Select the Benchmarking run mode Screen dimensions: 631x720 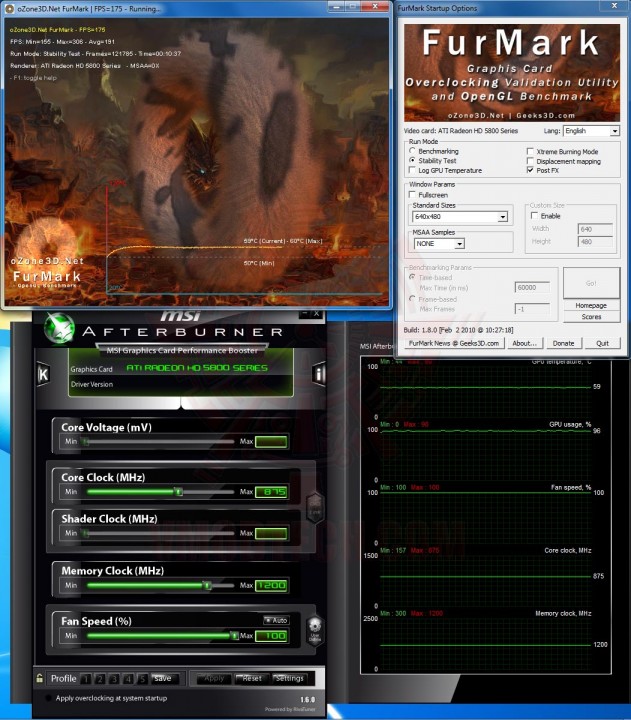(x=412, y=151)
